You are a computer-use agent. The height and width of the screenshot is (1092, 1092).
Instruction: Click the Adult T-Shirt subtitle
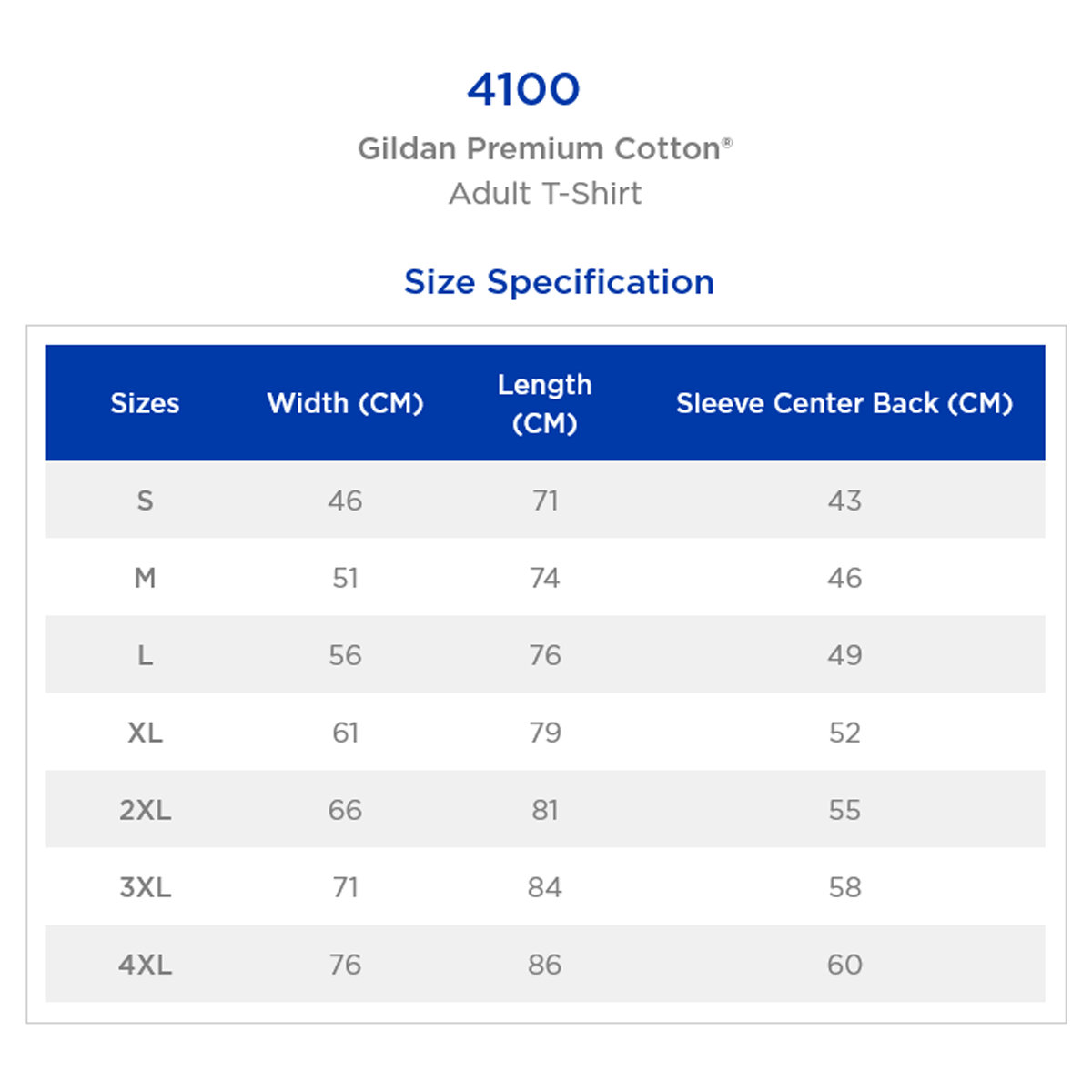click(x=545, y=193)
